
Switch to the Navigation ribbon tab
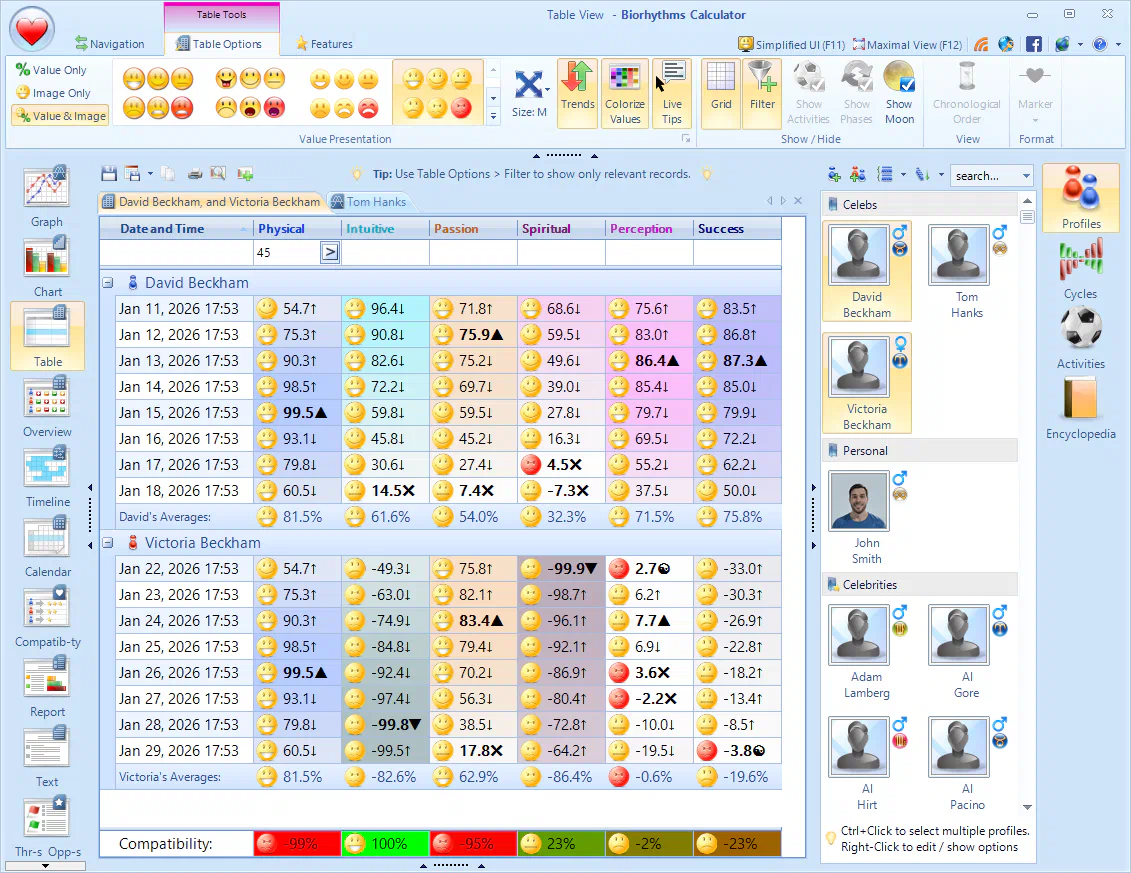click(110, 44)
